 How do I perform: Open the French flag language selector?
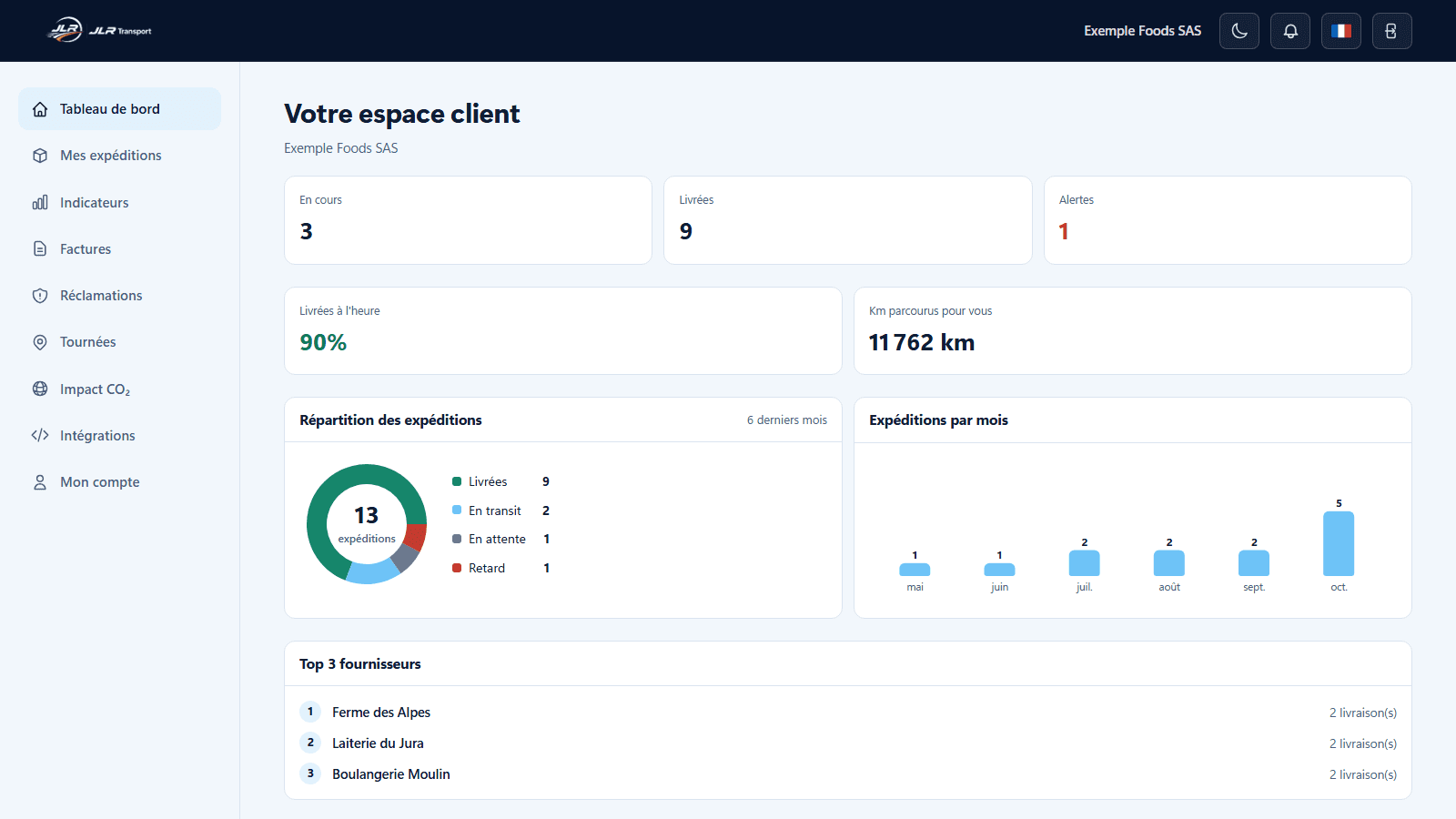1341,31
